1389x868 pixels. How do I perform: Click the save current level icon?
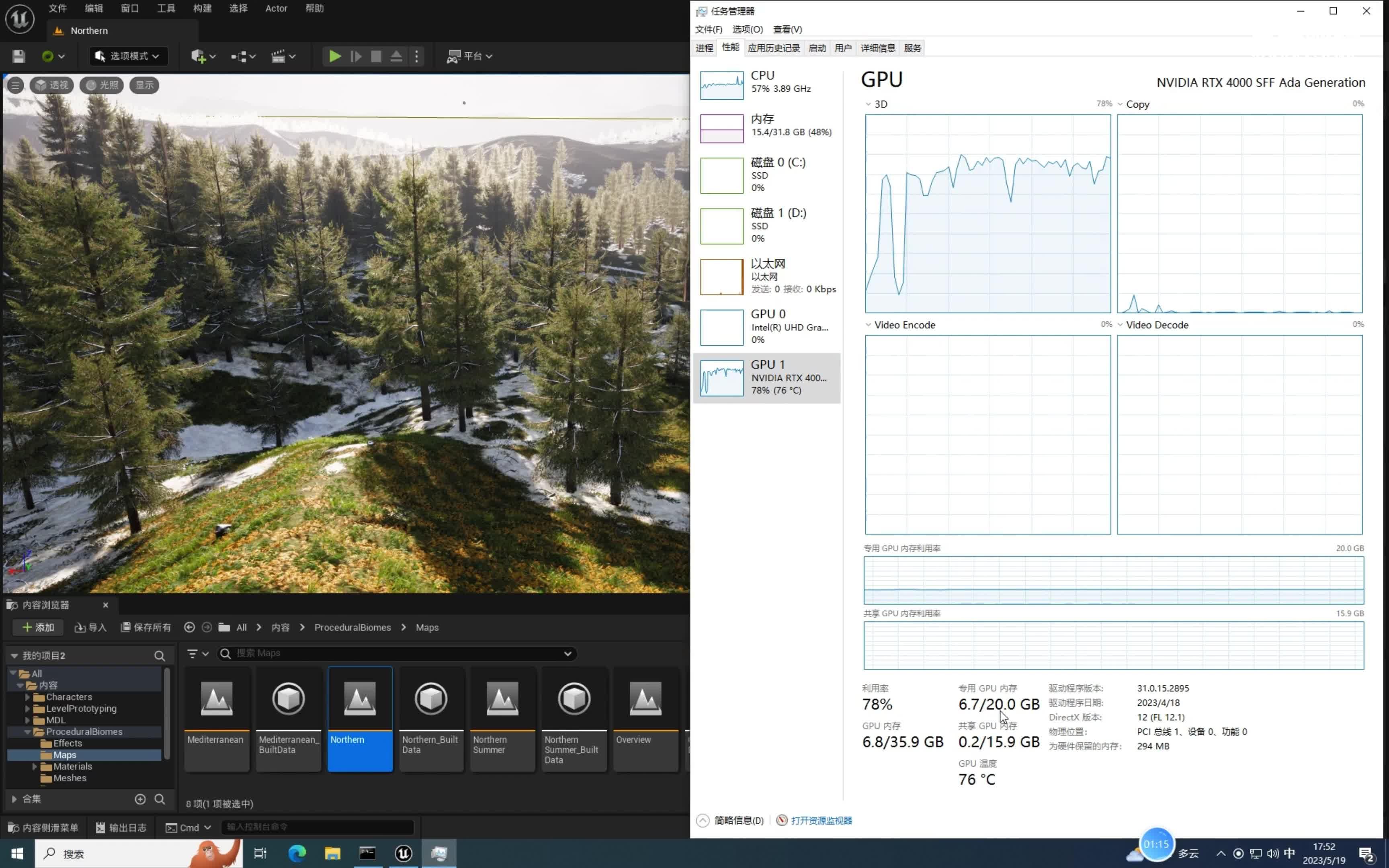pyautogui.click(x=18, y=56)
